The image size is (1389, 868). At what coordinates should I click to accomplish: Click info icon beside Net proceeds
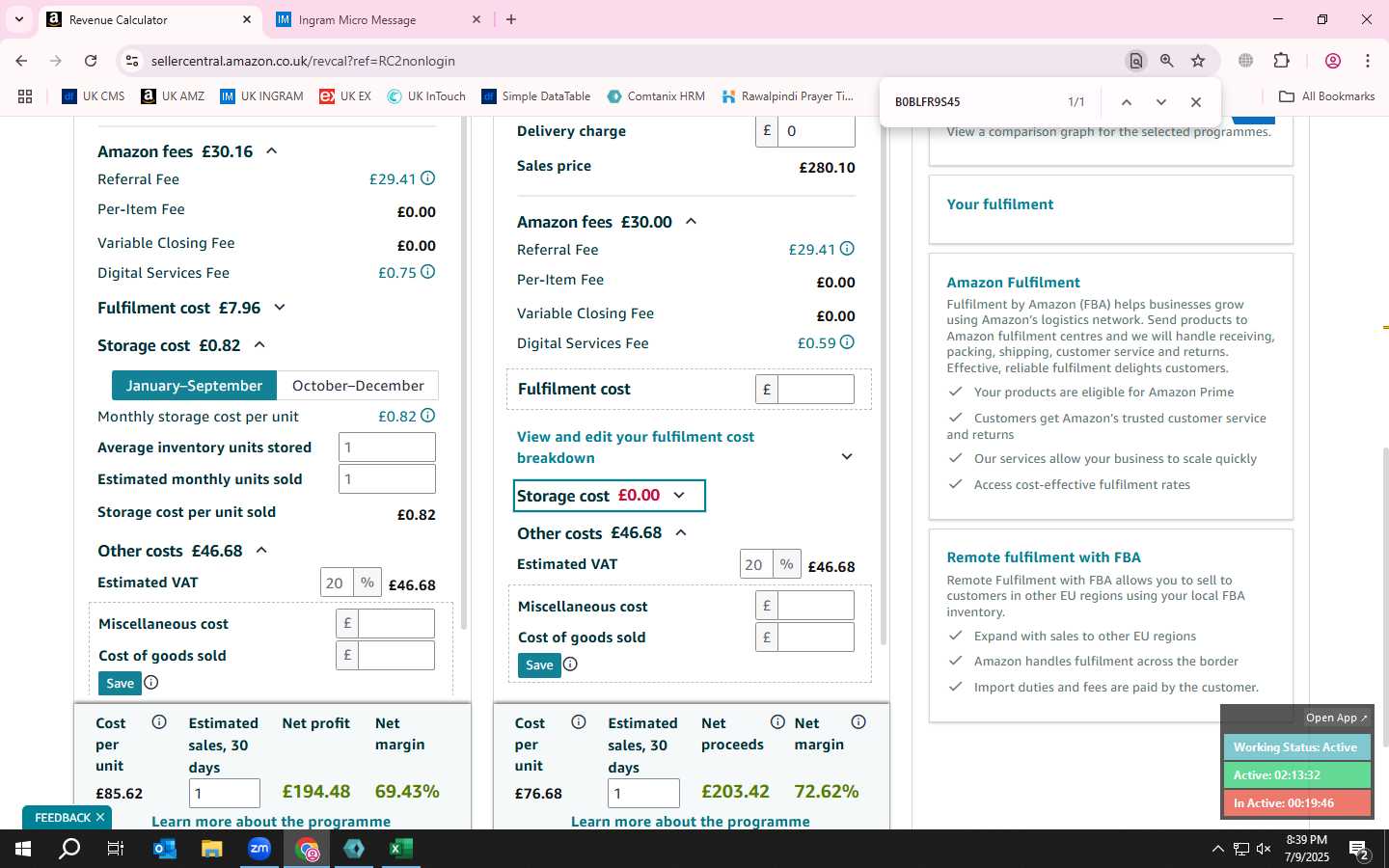point(777,722)
